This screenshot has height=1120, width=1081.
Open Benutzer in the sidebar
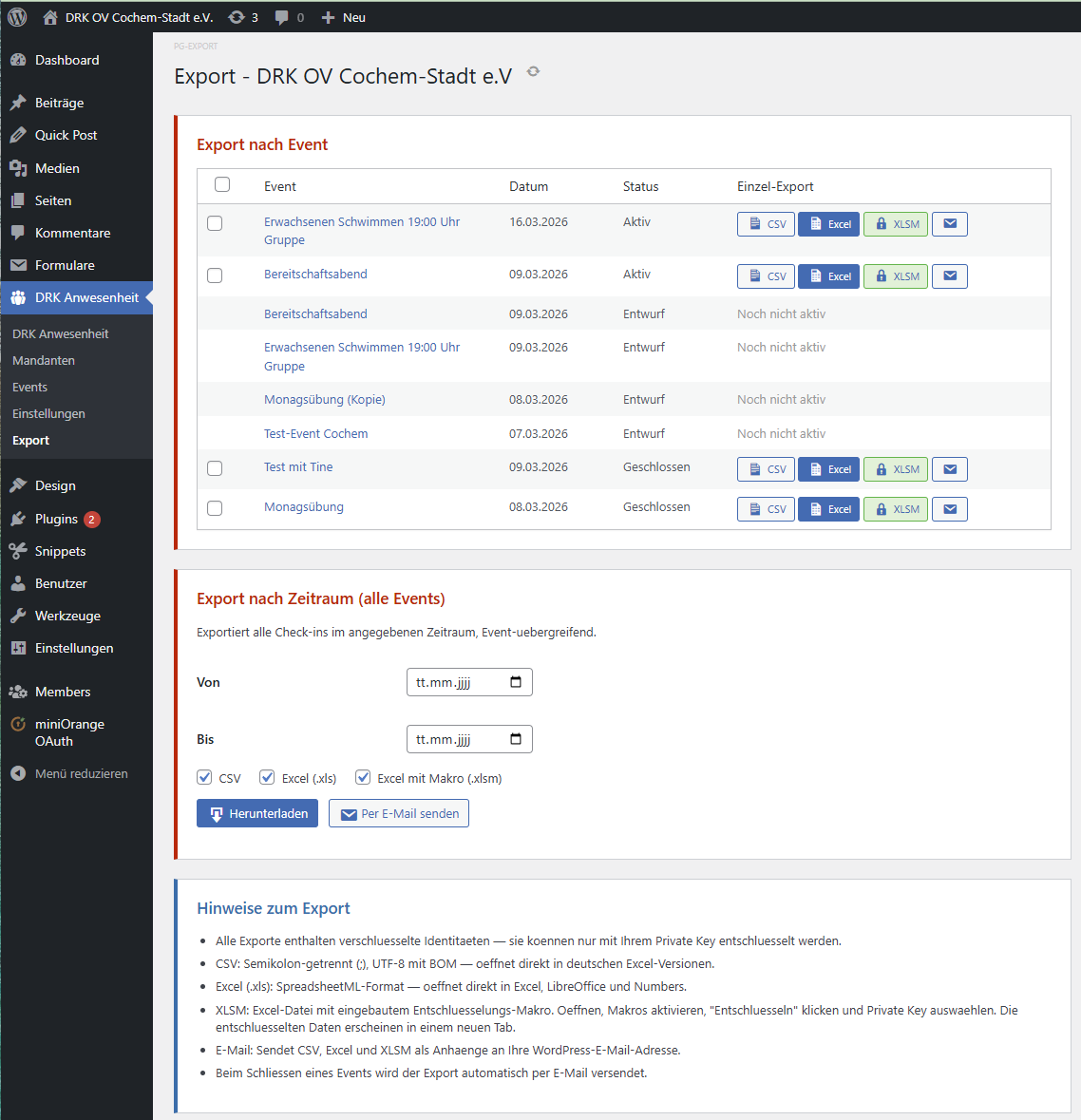tap(76, 583)
